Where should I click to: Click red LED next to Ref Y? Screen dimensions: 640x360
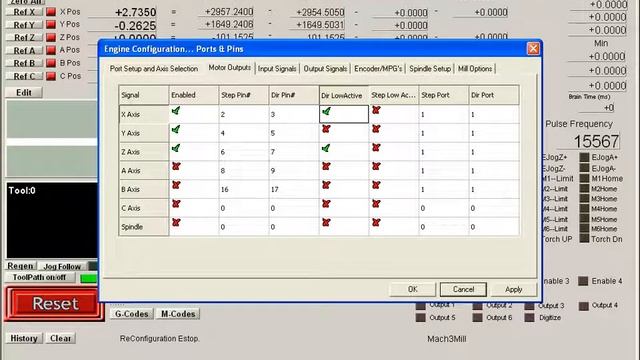click(x=51, y=24)
